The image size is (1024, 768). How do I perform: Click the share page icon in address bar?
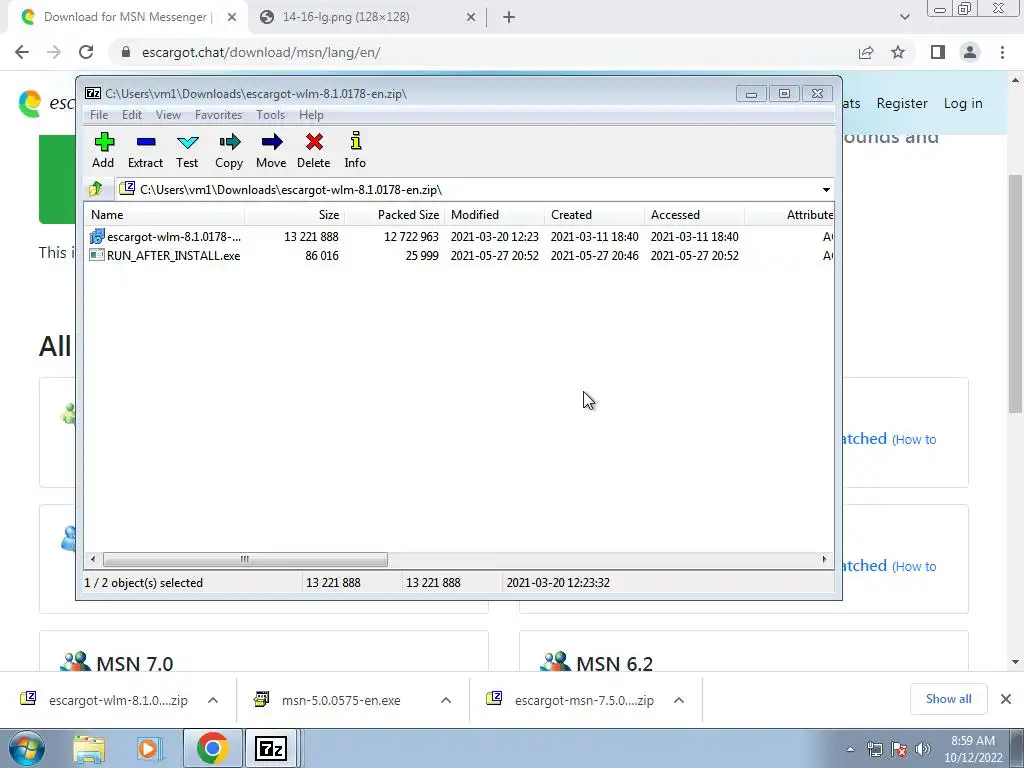[866, 52]
